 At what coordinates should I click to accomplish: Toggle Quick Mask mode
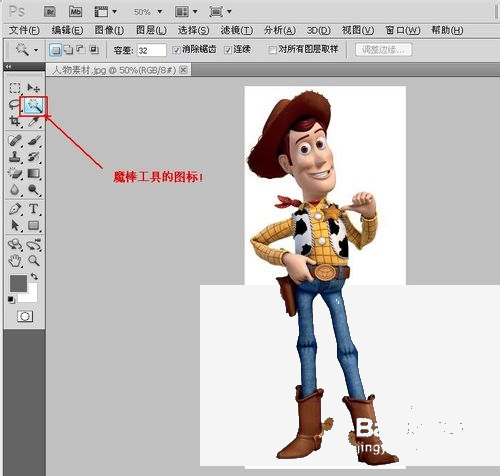(x=25, y=316)
